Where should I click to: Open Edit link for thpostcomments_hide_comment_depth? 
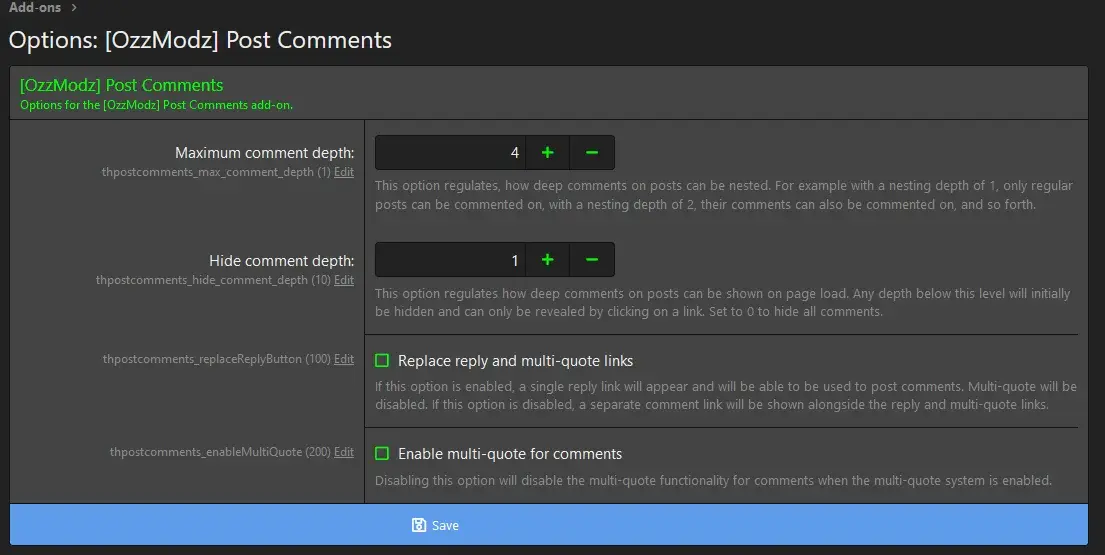(x=344, y=280)
